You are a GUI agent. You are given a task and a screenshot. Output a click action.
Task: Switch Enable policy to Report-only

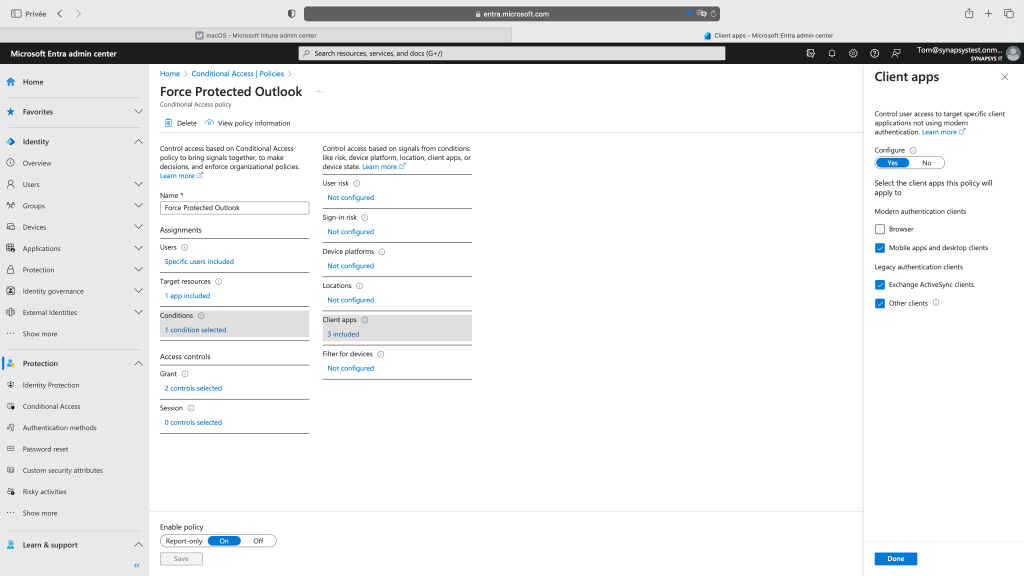[x=183, y=541]
